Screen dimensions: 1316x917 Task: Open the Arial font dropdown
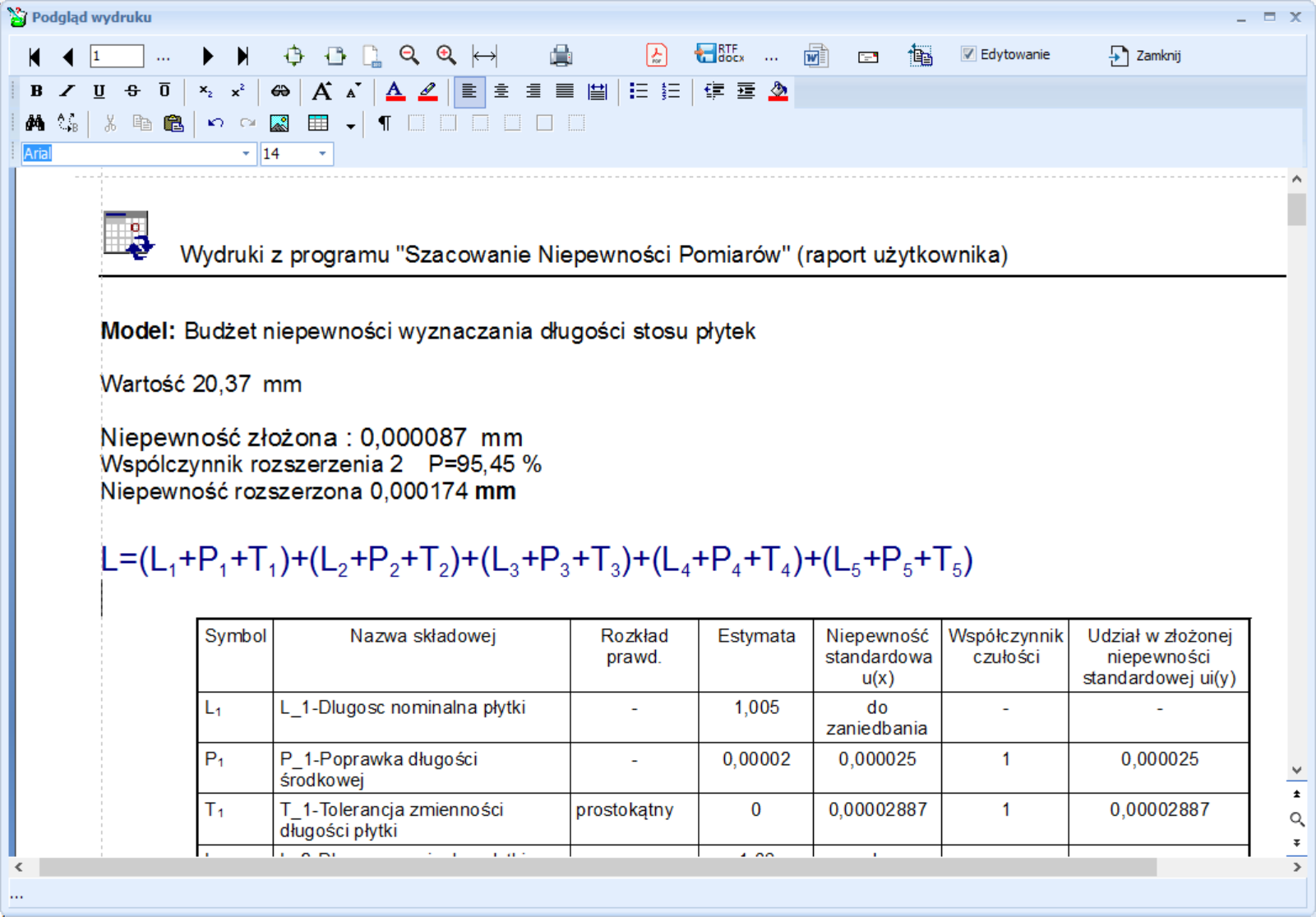coord(245,154)
